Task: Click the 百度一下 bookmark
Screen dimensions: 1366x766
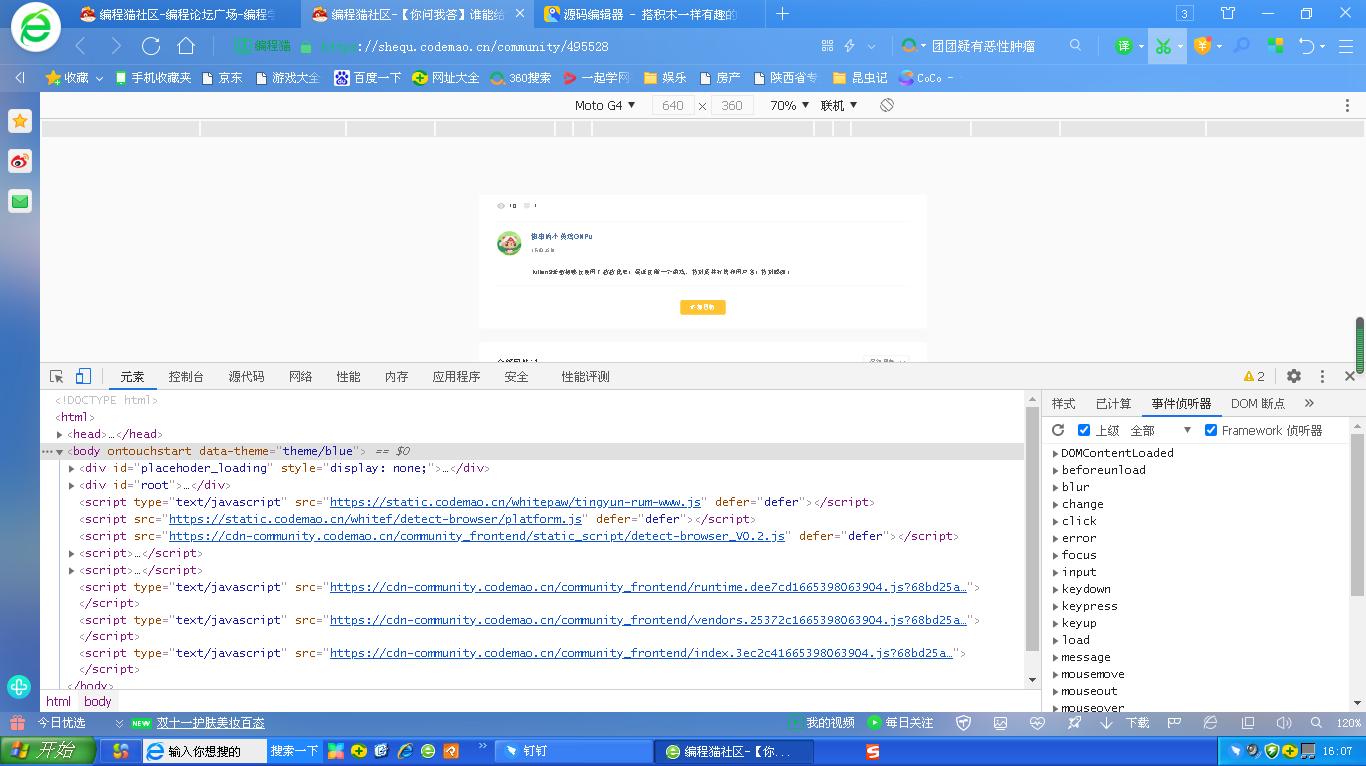Action: point(367,77)
